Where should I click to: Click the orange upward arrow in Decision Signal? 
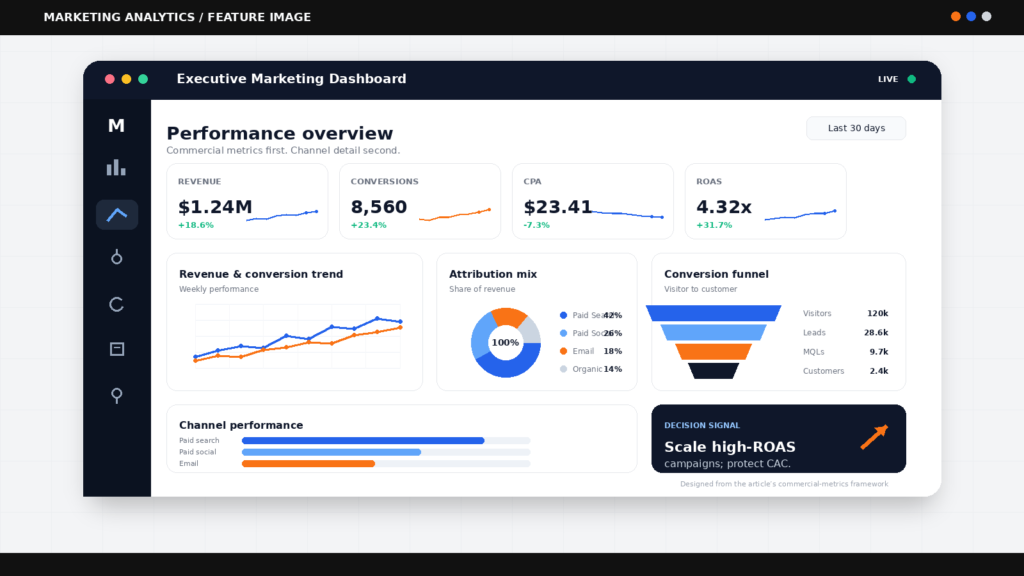(x=874, y=437)
